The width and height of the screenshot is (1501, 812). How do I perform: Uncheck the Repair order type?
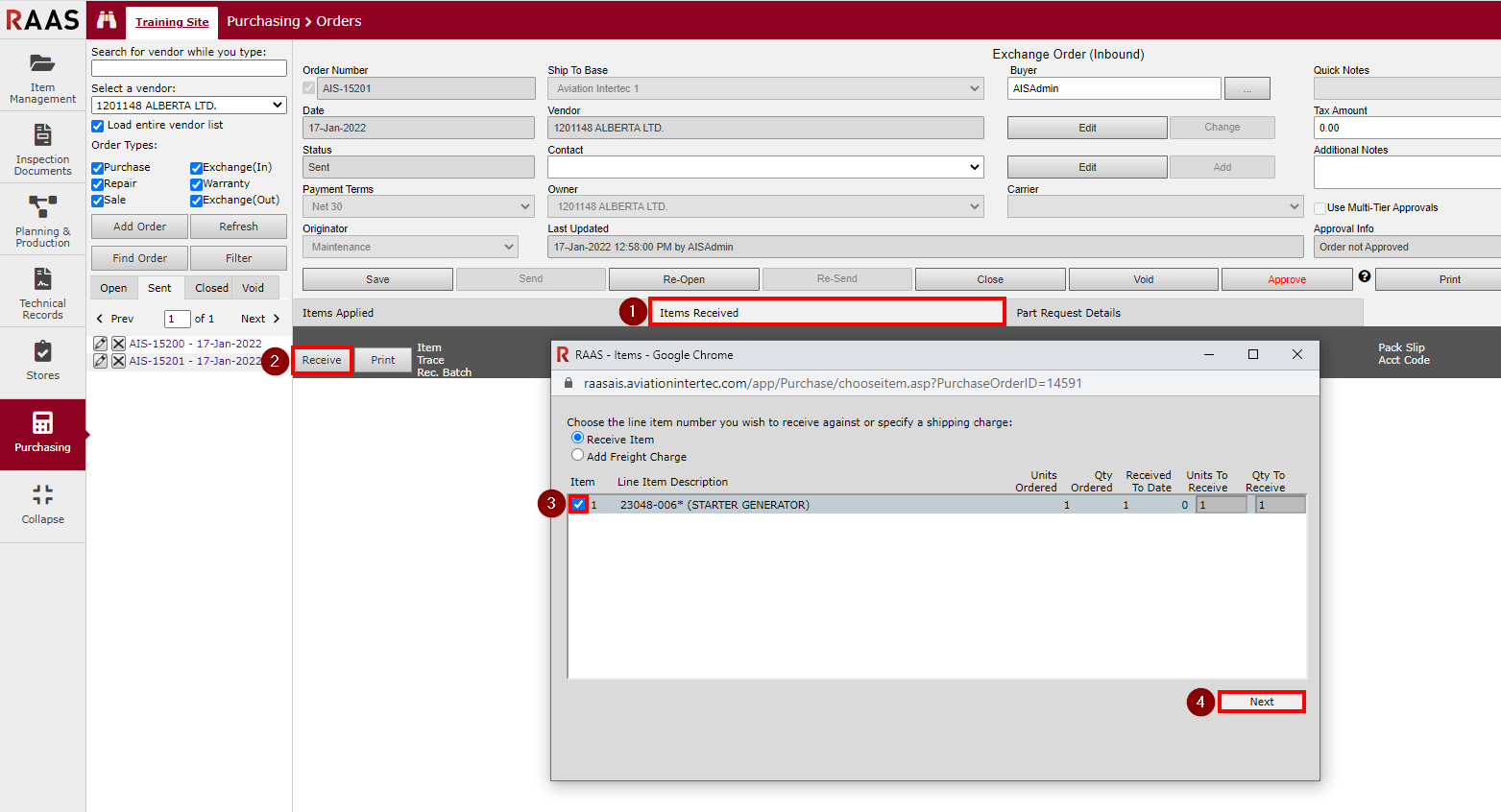97,184
